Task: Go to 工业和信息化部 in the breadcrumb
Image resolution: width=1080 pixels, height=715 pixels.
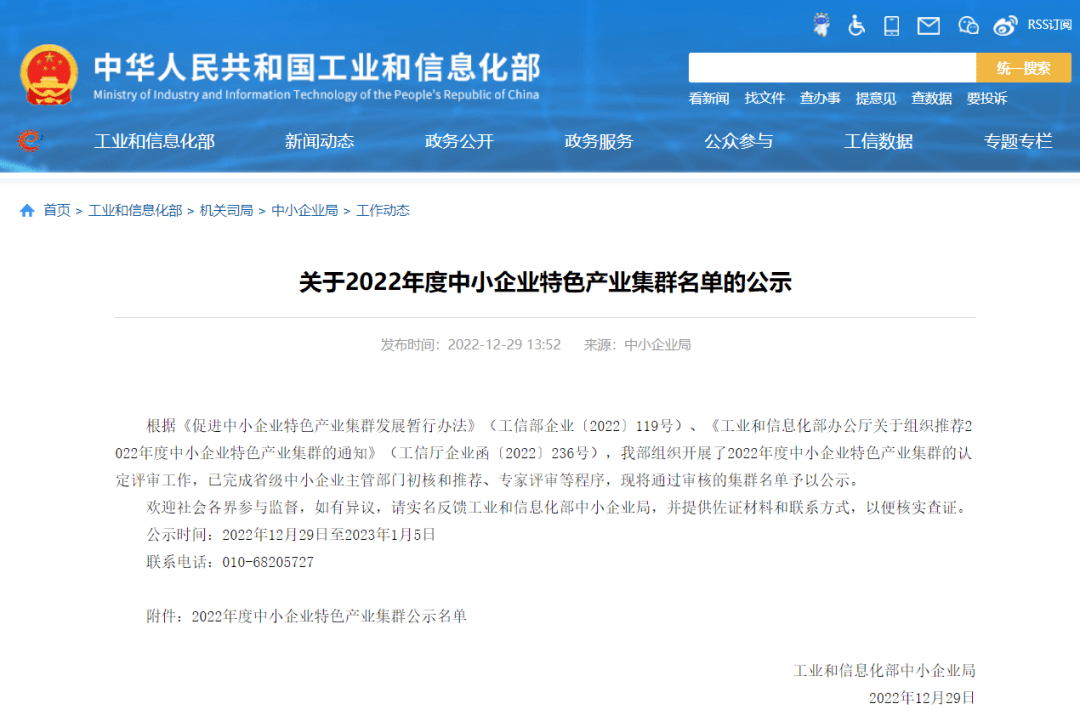Action: tap(135, 210)
